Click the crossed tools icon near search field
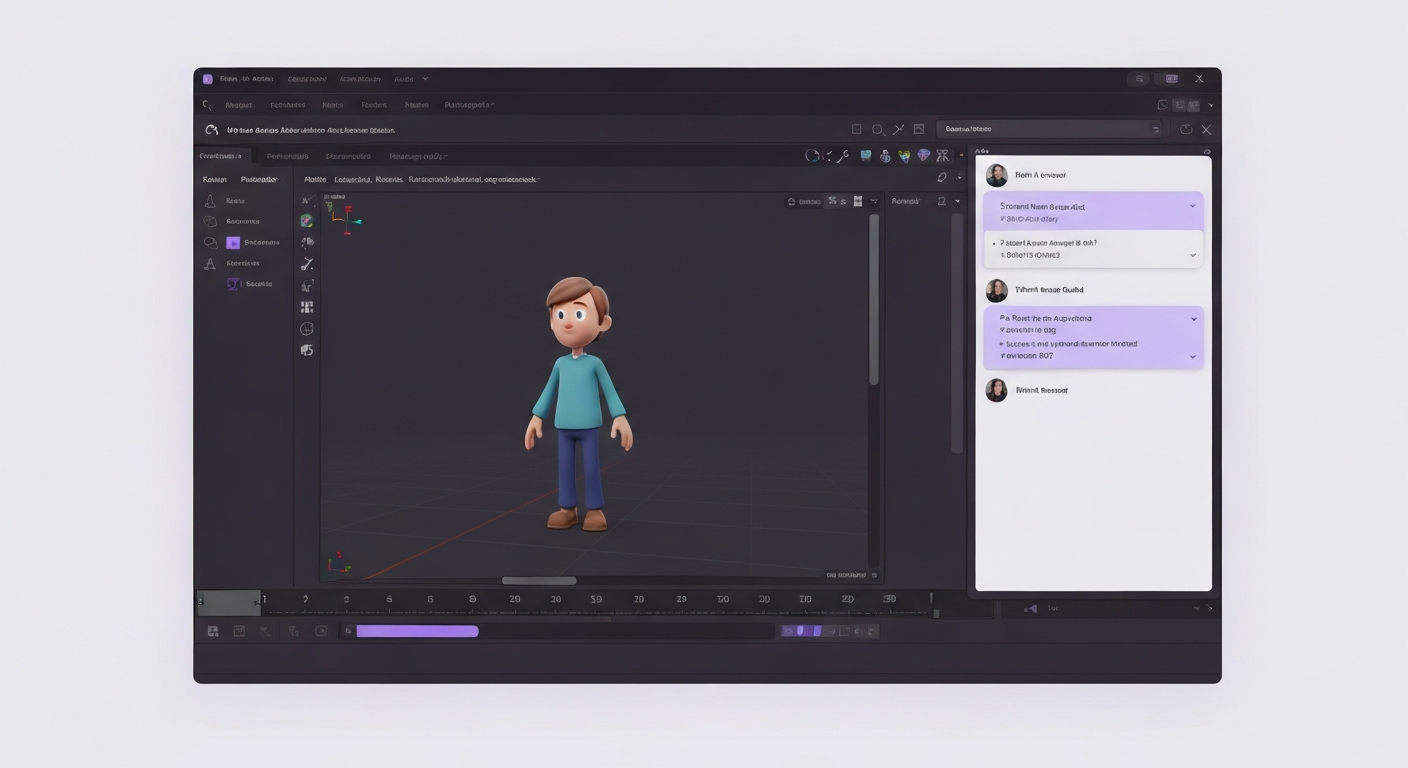The width and height of the screenshot is (1408, 768). coord(898,129)
